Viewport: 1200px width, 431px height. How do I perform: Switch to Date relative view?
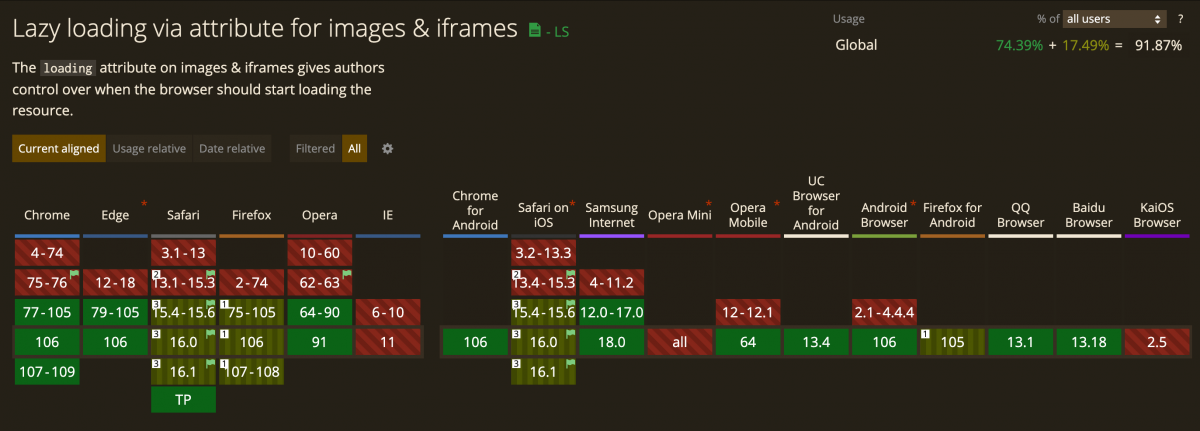232,149
